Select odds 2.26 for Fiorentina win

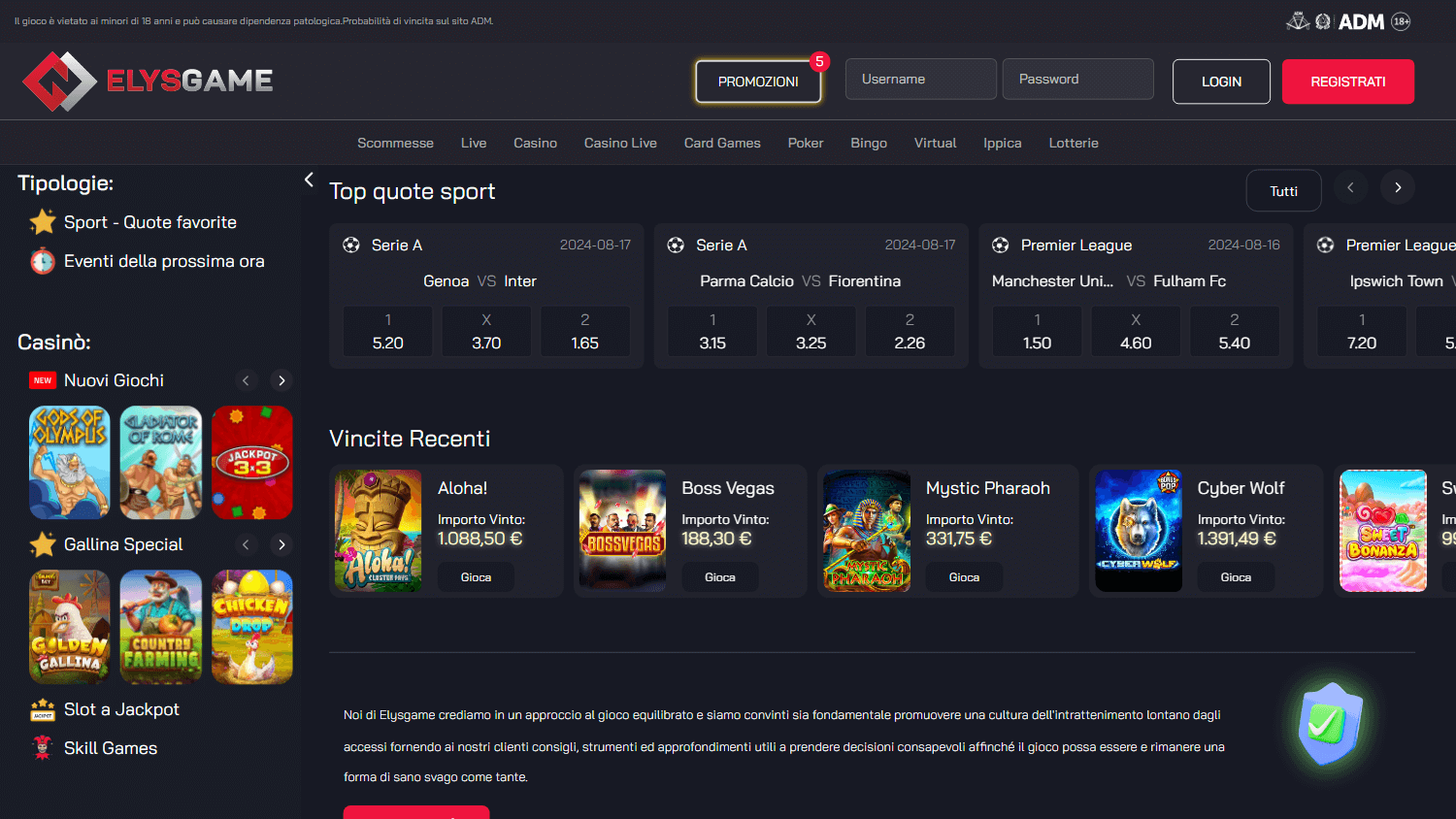click(x=910, y=332)
